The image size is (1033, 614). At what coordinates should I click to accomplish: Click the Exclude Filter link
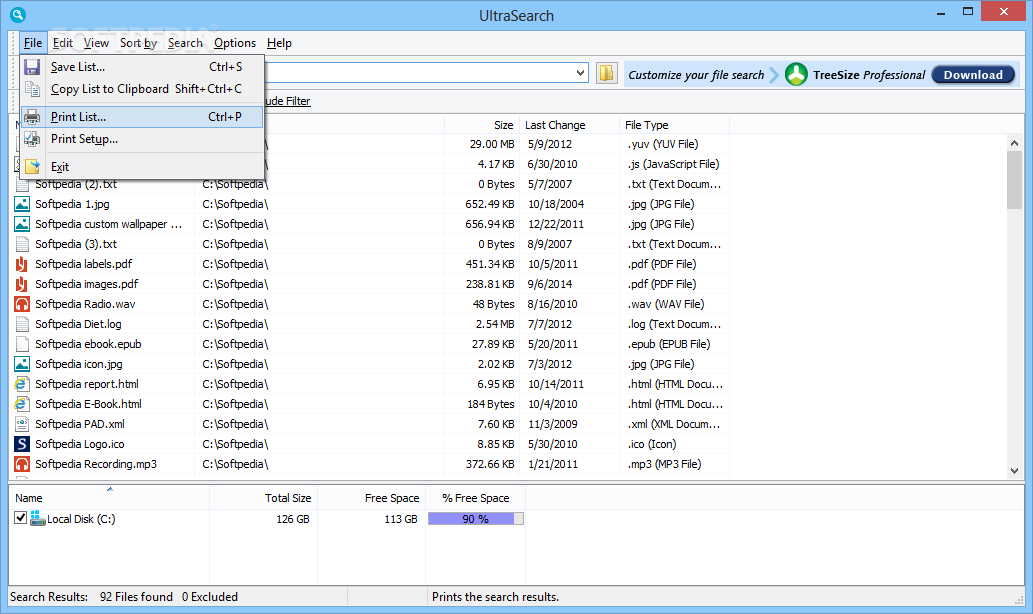(287, 101)
